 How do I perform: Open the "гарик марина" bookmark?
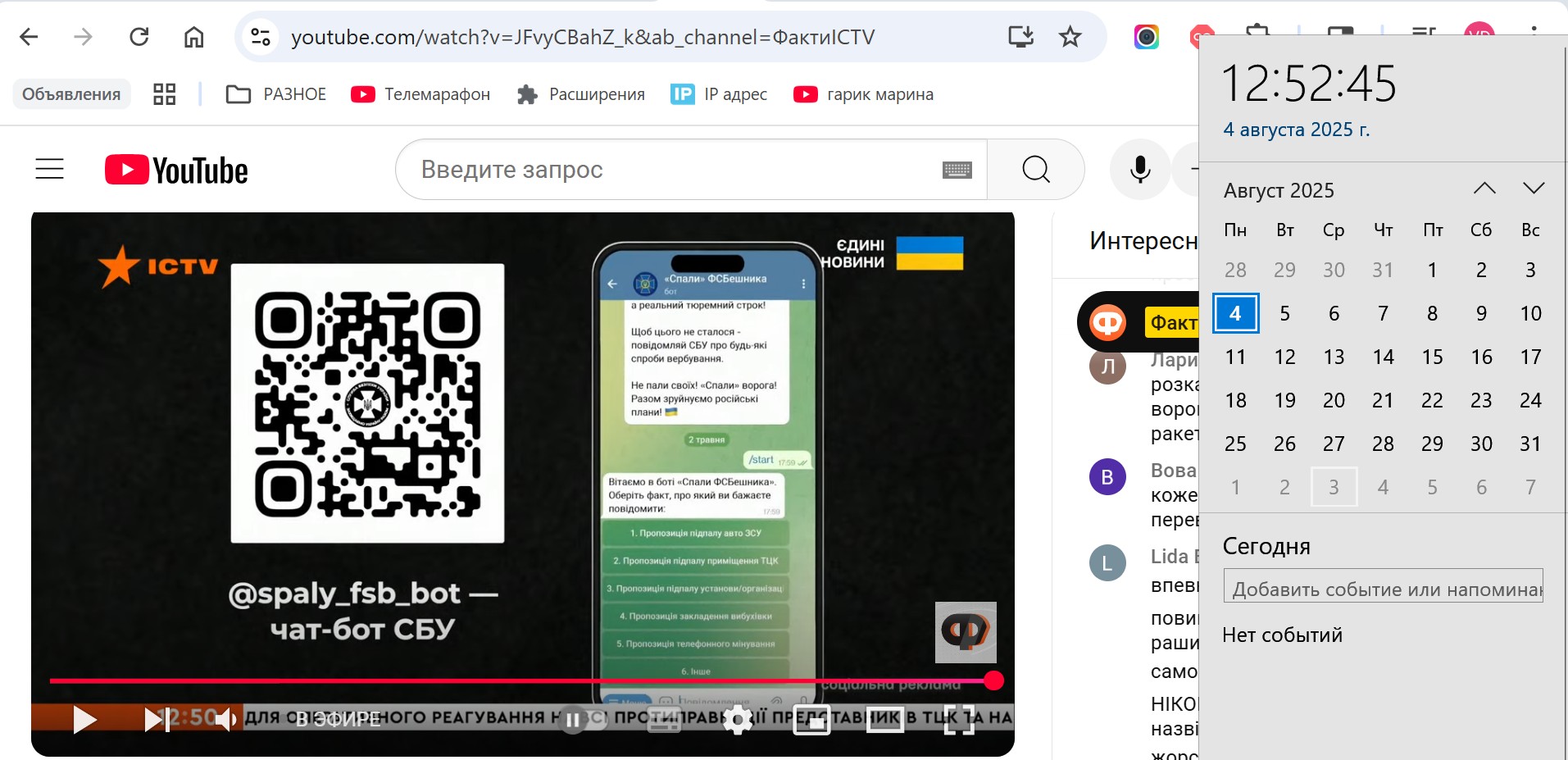[864, 94]
